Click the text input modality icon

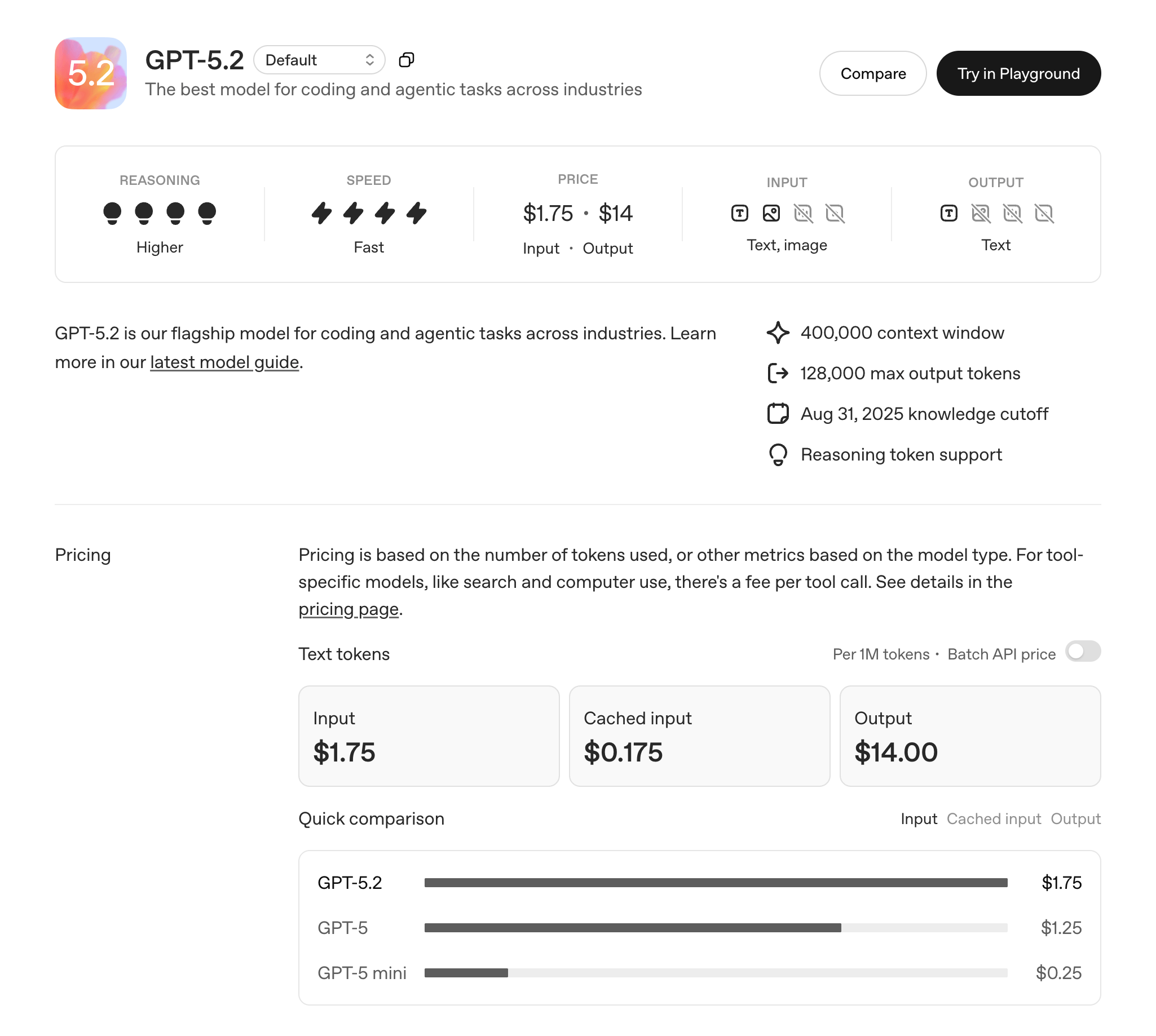coord(739,214)
